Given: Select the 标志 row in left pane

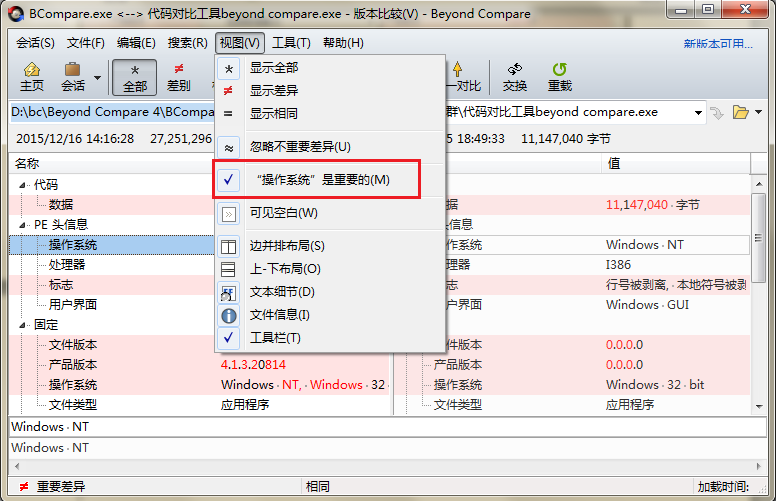Looking at the screenshot, I should [x=112, y=285].
